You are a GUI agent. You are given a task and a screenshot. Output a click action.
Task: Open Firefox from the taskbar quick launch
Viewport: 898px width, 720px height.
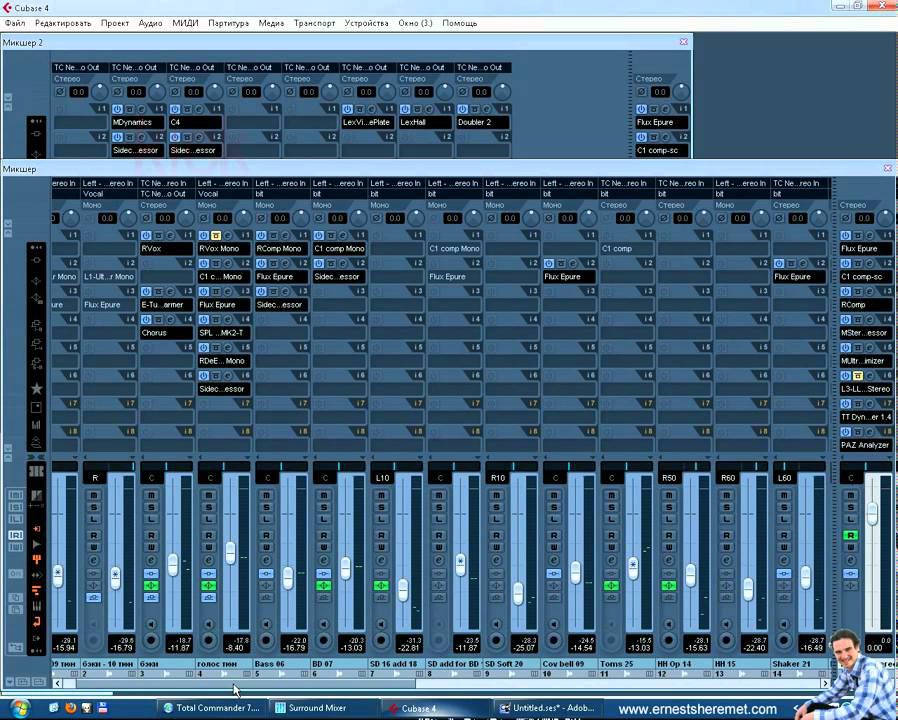(x=71, y=708)
